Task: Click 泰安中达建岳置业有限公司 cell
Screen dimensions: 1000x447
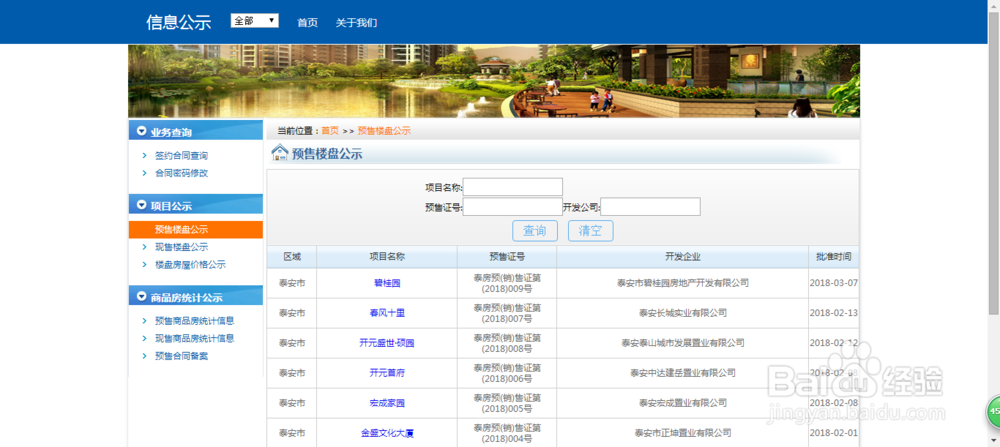Action: (x=682, y=373)
